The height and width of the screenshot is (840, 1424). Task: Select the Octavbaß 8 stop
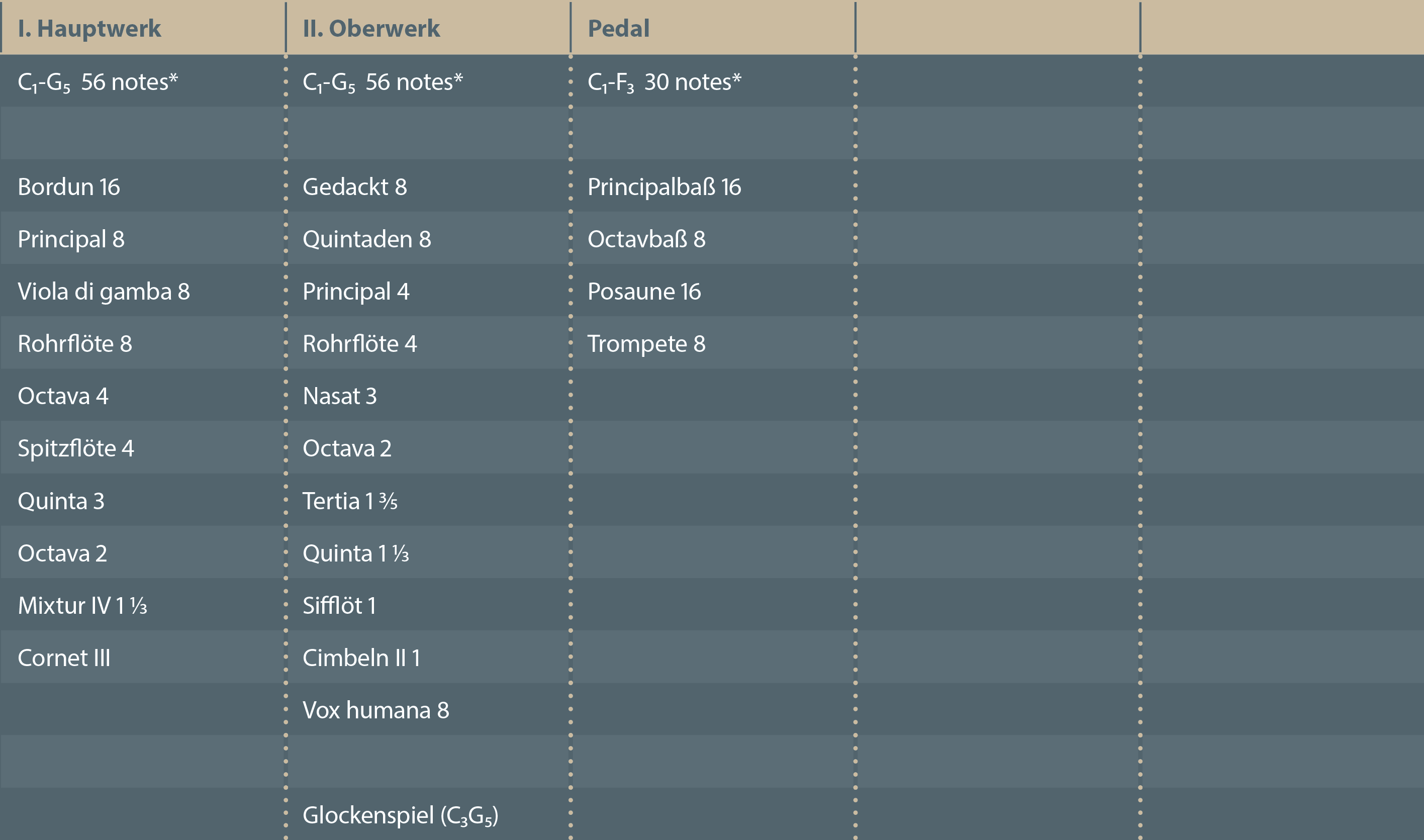tap(646, 239)
